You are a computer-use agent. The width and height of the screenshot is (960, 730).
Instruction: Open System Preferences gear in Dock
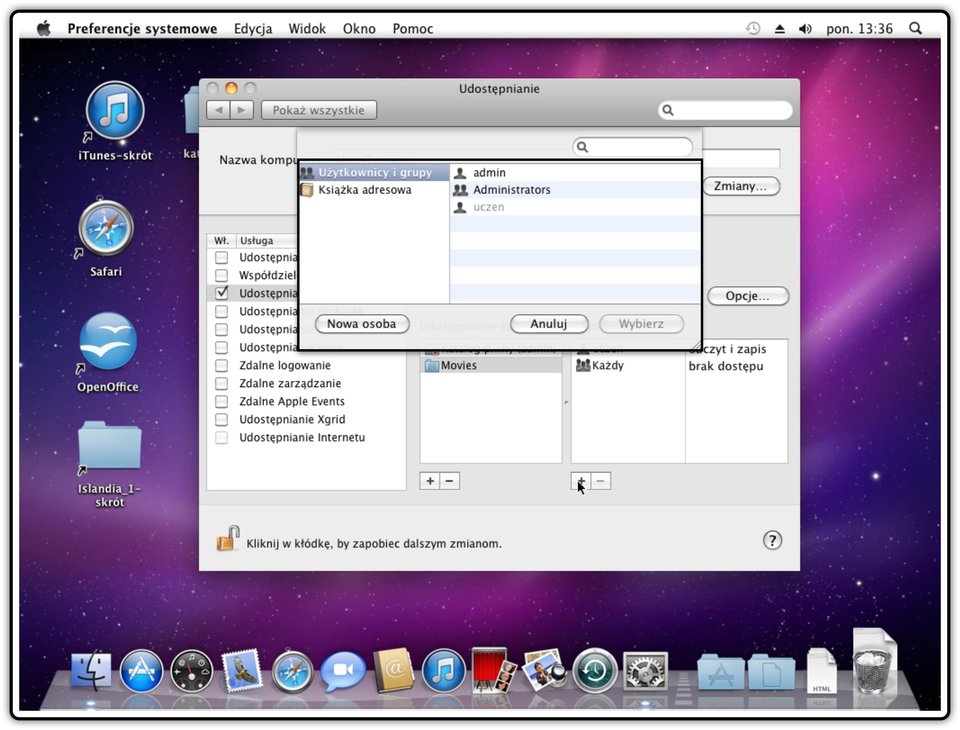point(645,671)
